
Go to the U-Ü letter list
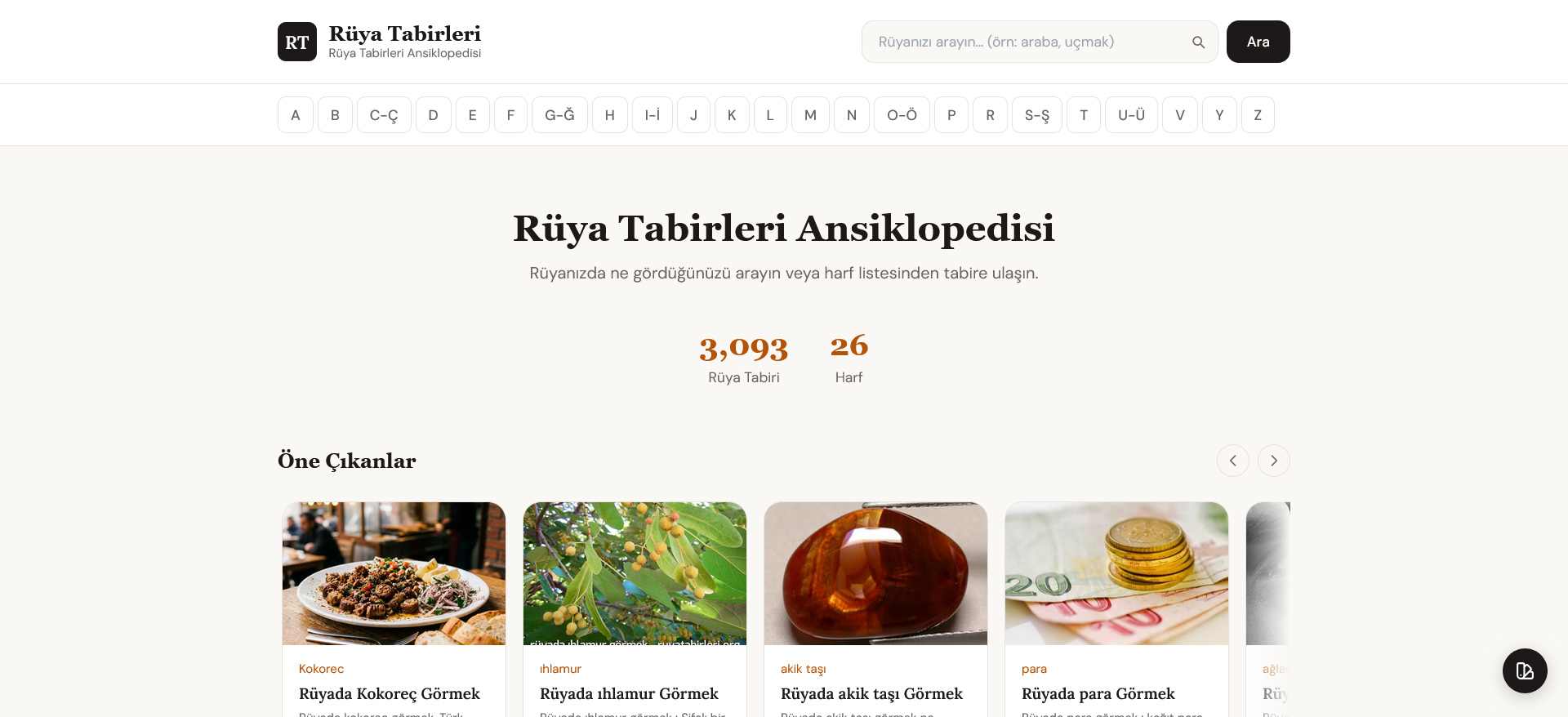pyautogui.click(x=1132, y=115)
